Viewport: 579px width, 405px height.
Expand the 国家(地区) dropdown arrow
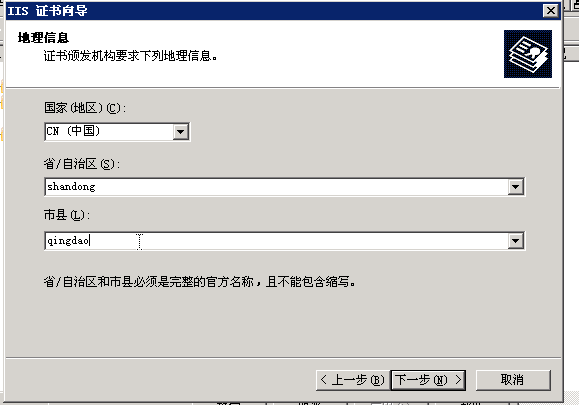tap(181, 131)
